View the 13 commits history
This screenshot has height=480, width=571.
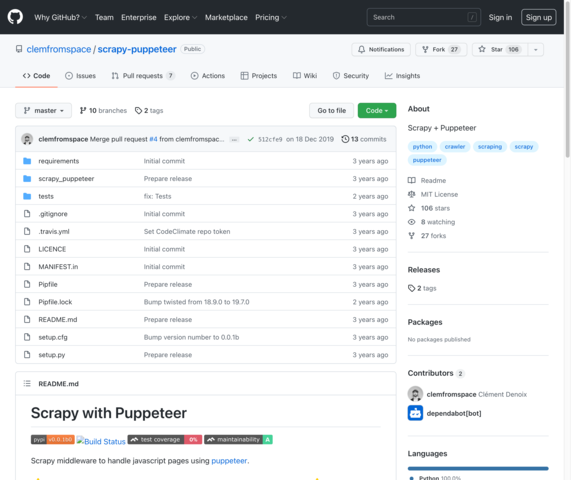coord(363,139)
